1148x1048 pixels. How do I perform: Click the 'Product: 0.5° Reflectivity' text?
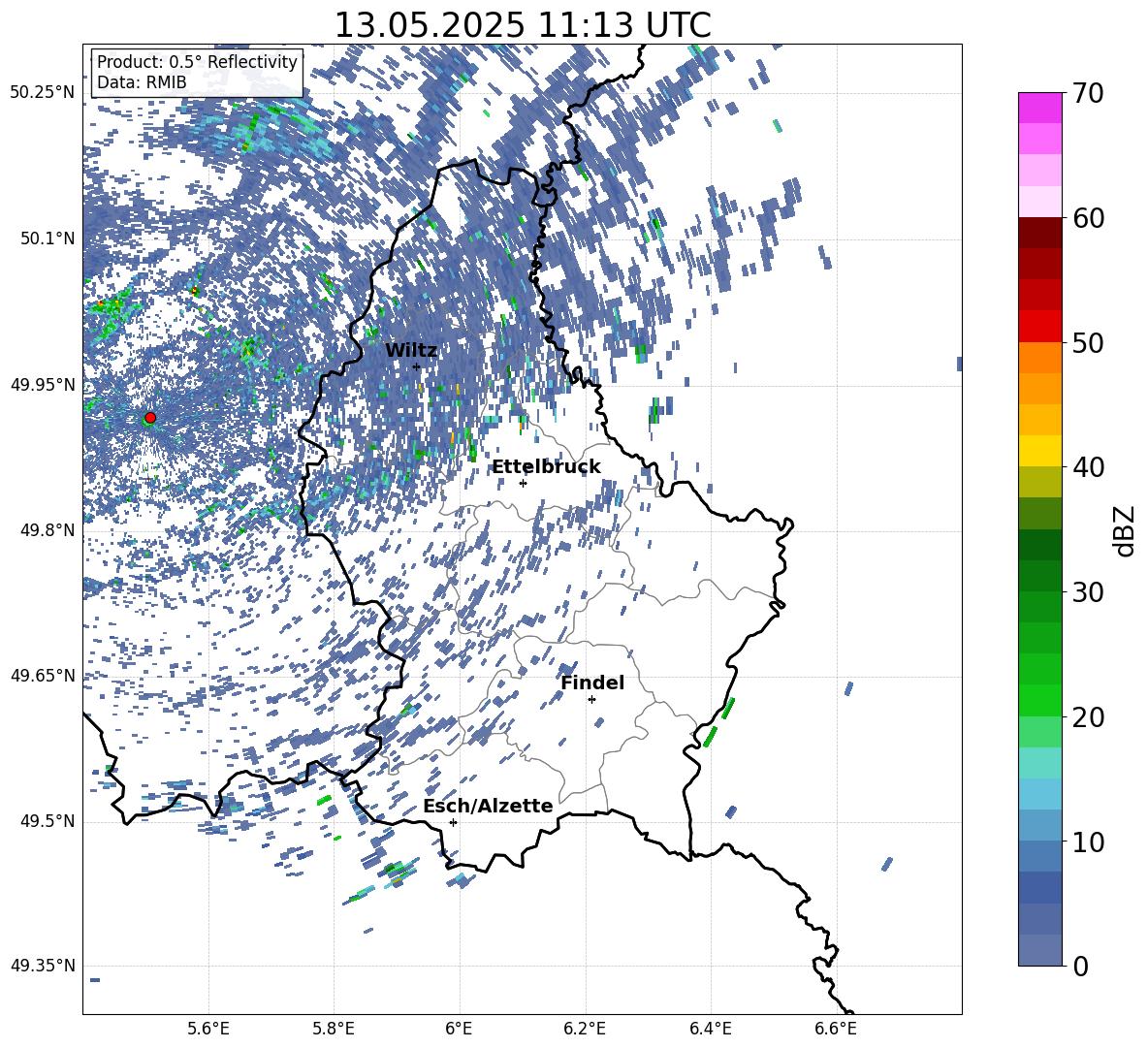[197, 62]
